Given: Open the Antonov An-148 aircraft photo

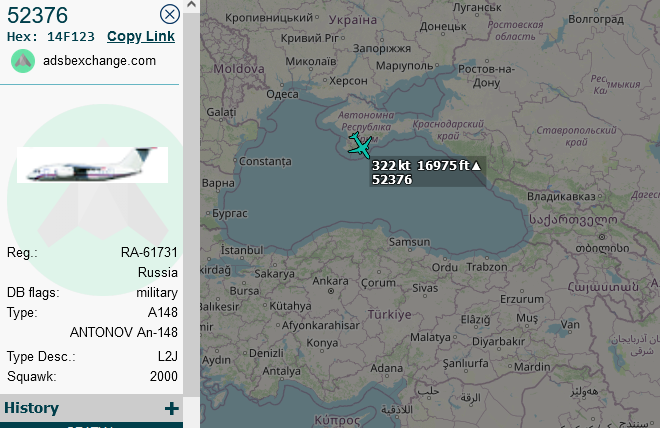Looking at the screenshot, I should point(92,165).
